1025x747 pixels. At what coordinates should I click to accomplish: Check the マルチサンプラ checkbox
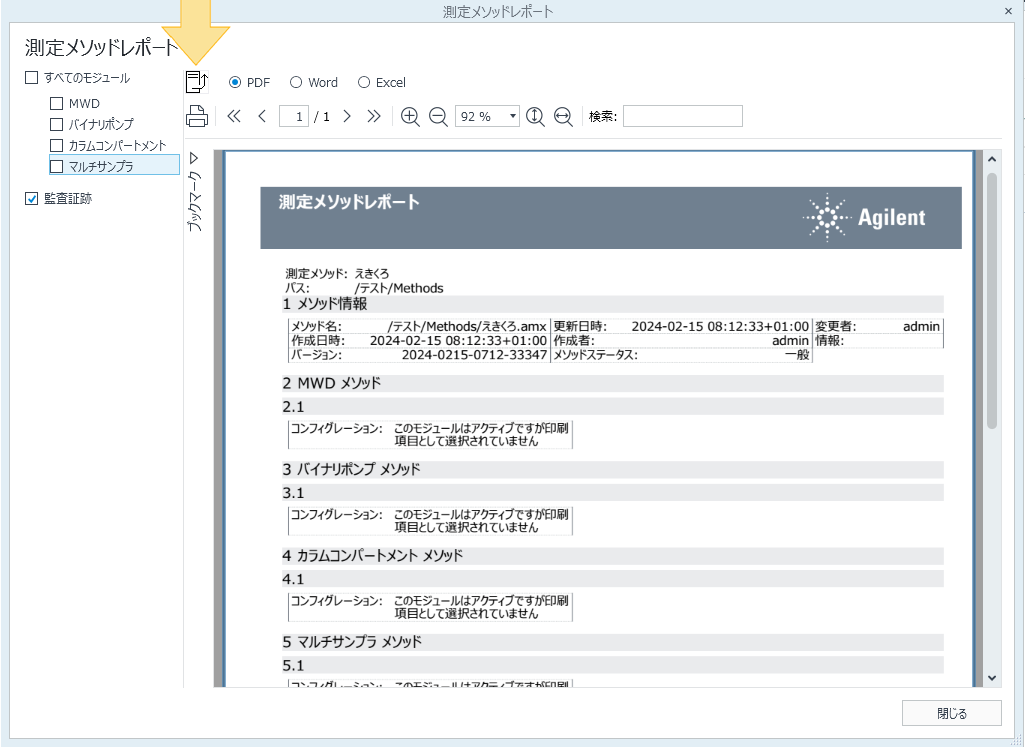pos(57,166)
